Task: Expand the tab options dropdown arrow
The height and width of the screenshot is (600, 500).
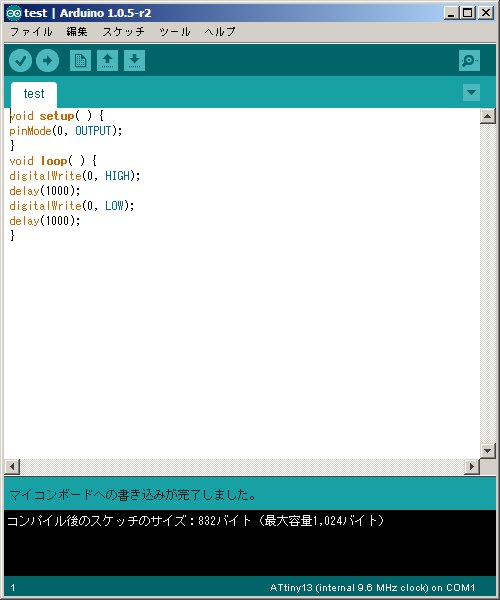Action: pos(471,93)
